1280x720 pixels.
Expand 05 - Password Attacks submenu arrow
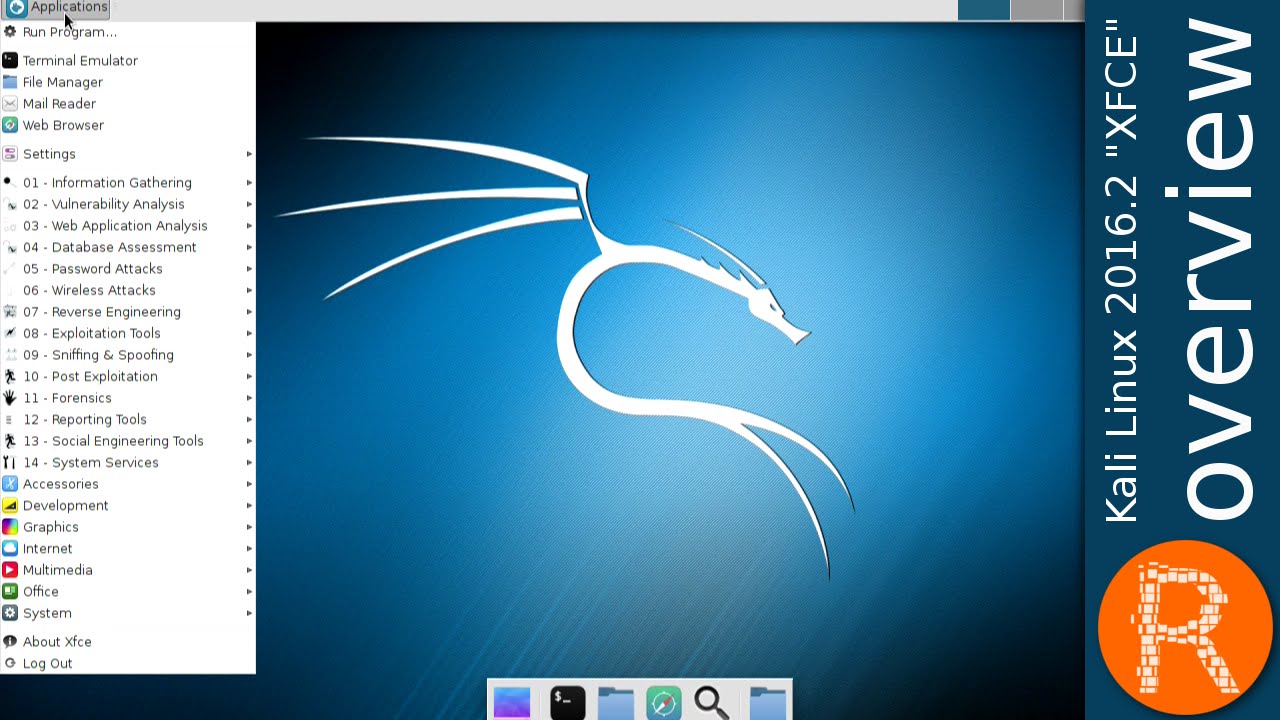tap(249, 269)
